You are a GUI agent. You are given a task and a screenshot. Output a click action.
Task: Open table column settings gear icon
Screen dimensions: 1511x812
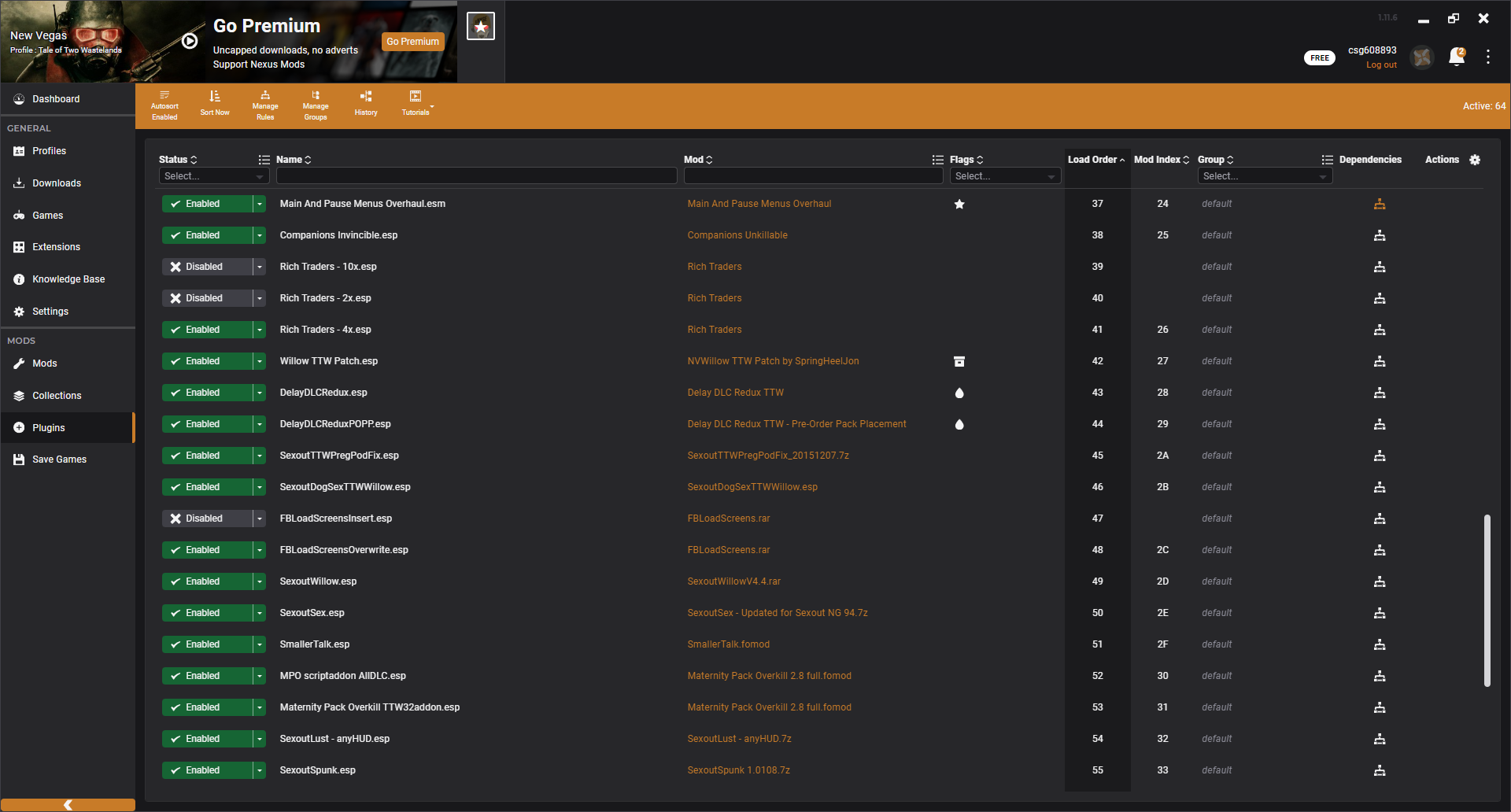(1475, 160)
